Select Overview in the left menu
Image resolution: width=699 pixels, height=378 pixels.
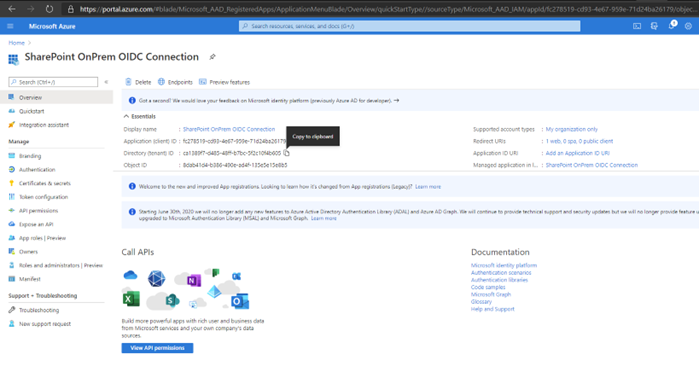56,97
